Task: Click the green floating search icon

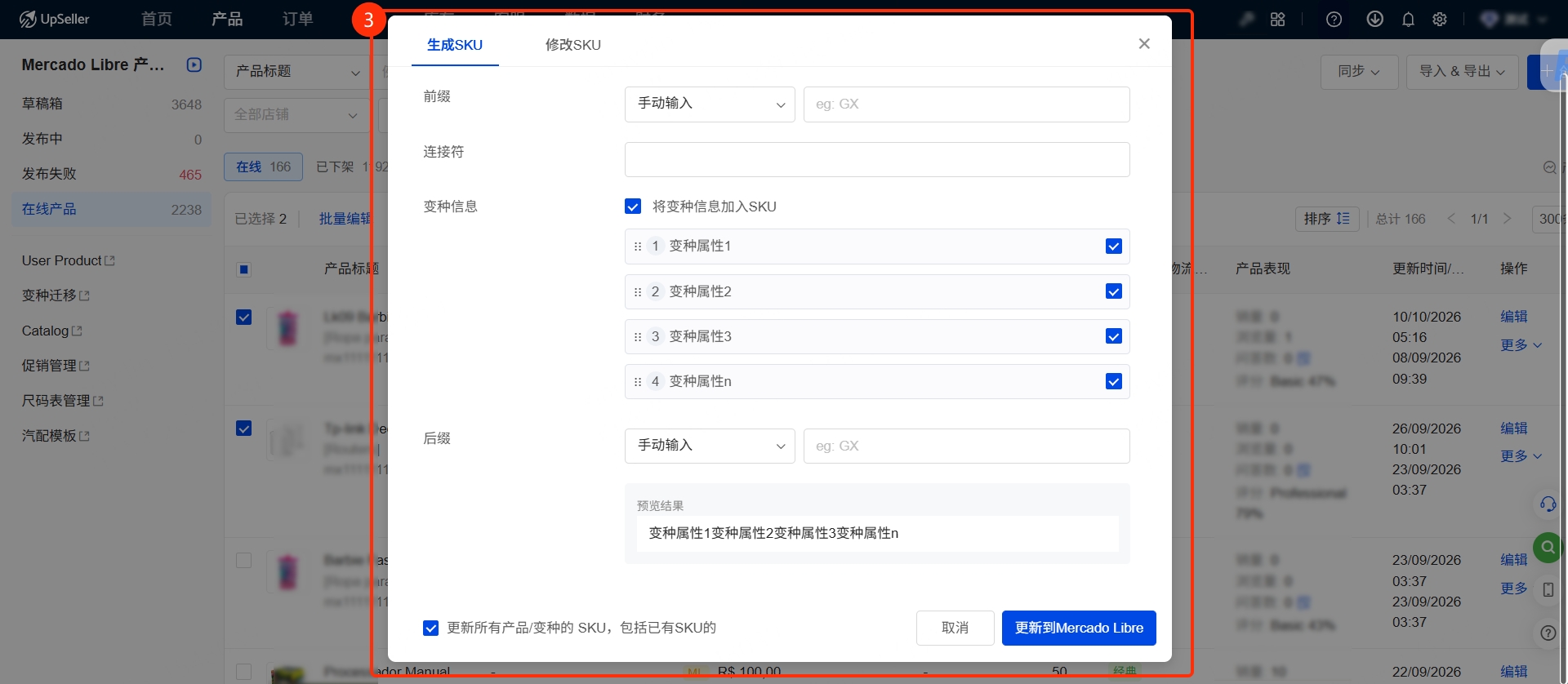Action: tap(1548, 547)
